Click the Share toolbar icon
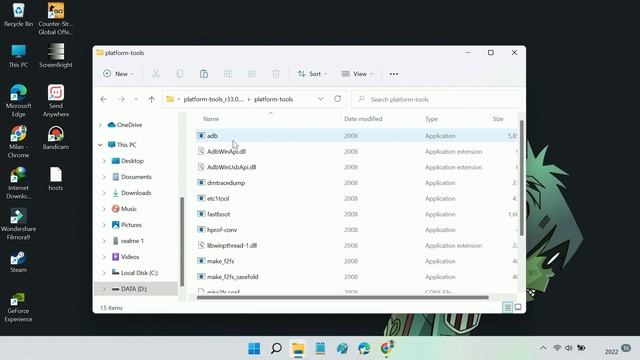 coord(252,74)
